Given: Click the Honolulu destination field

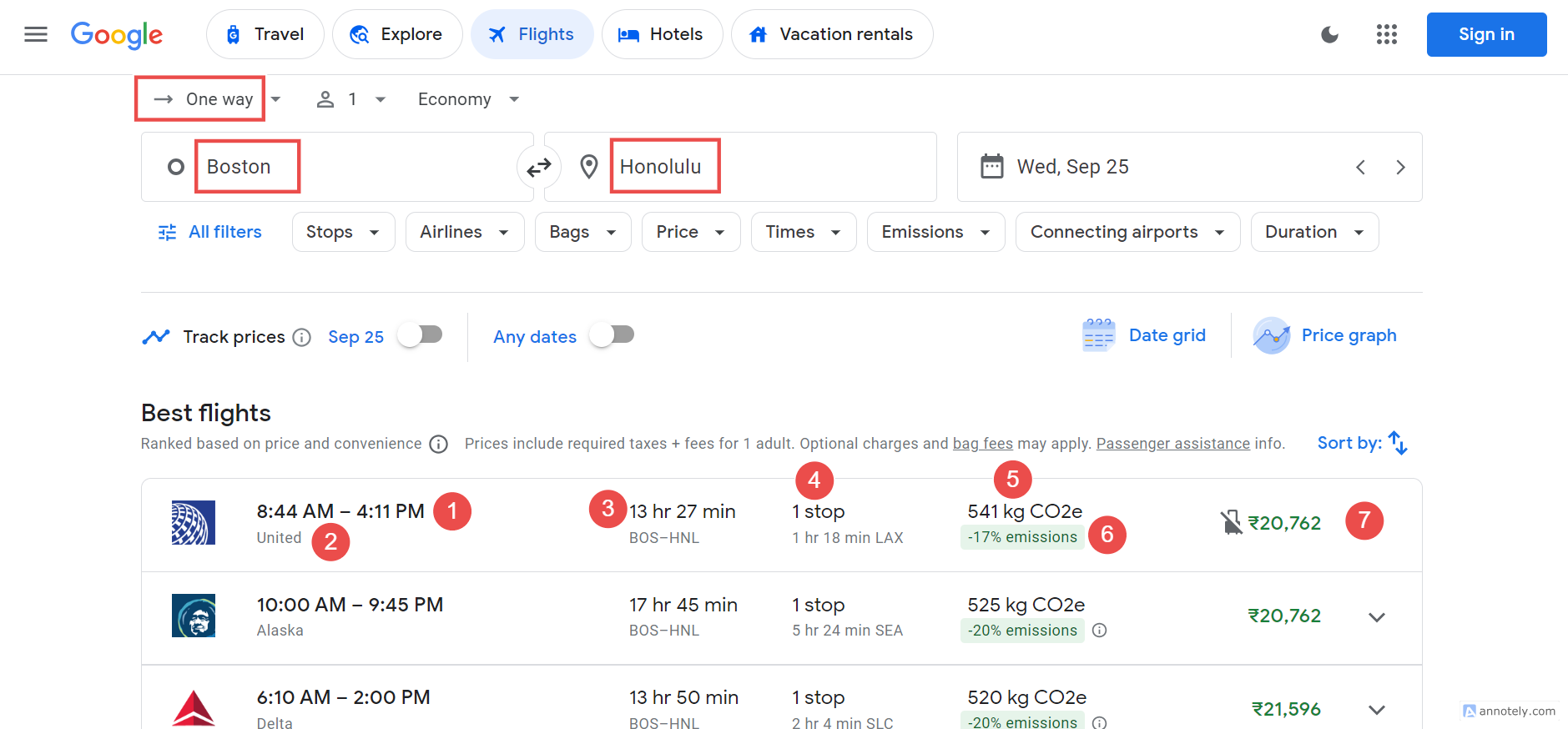Looking at the screenshot, I should (740, 167).
